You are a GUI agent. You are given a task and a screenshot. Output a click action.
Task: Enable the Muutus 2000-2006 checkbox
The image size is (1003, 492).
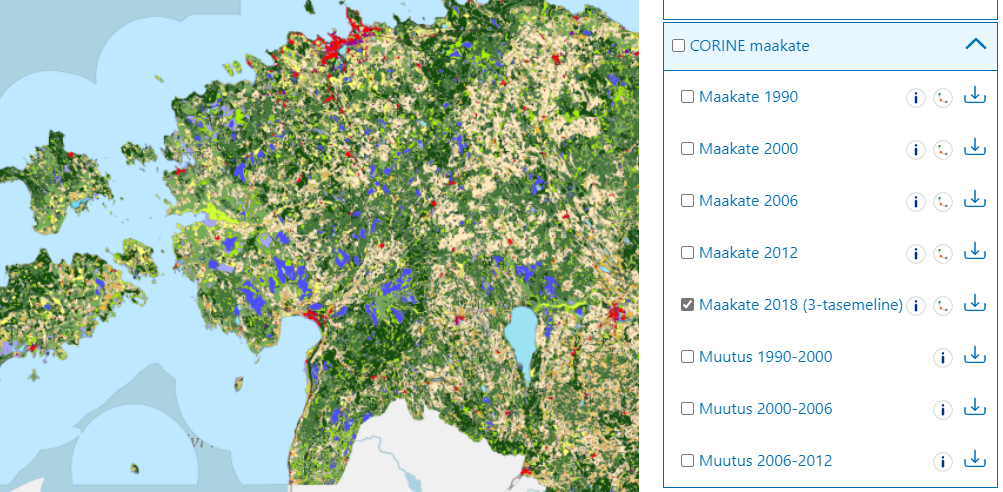687,408
